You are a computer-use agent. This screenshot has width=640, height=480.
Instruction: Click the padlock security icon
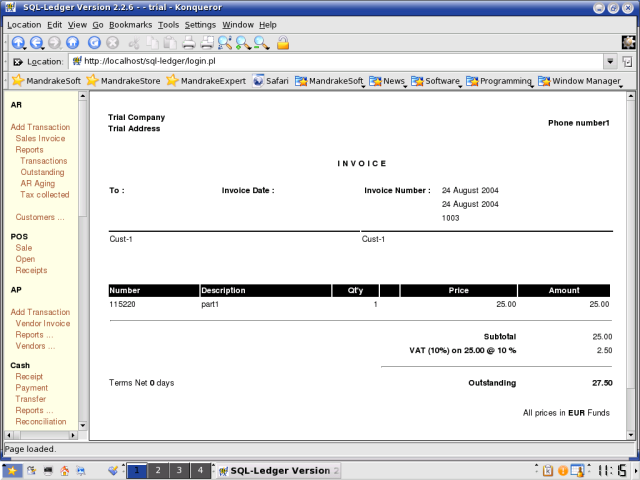[283, 43]
